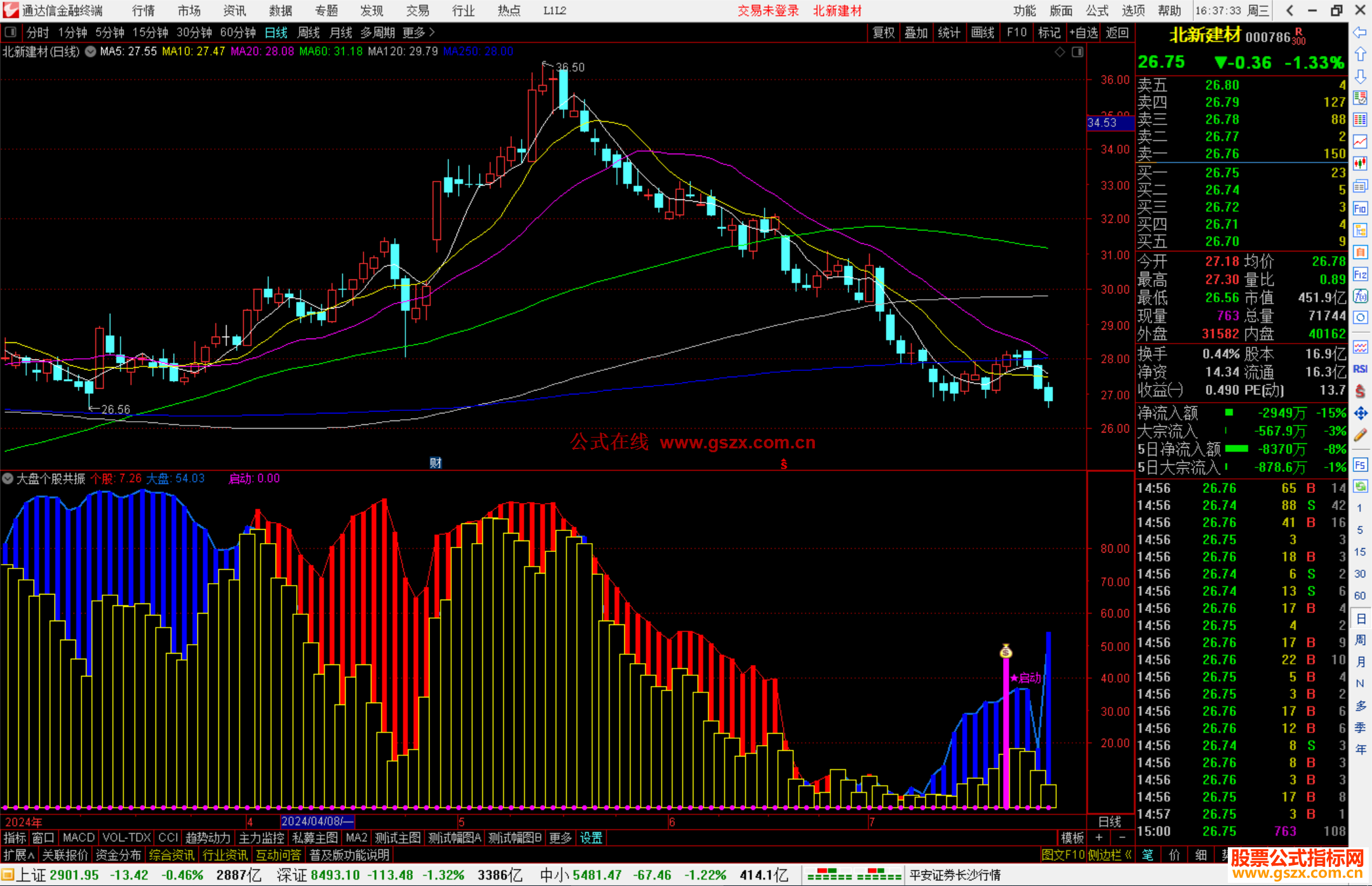This screenshot has height=886, width=1372.
Task: Switch to the MACD indicator tab
Action: coord(79,838)
